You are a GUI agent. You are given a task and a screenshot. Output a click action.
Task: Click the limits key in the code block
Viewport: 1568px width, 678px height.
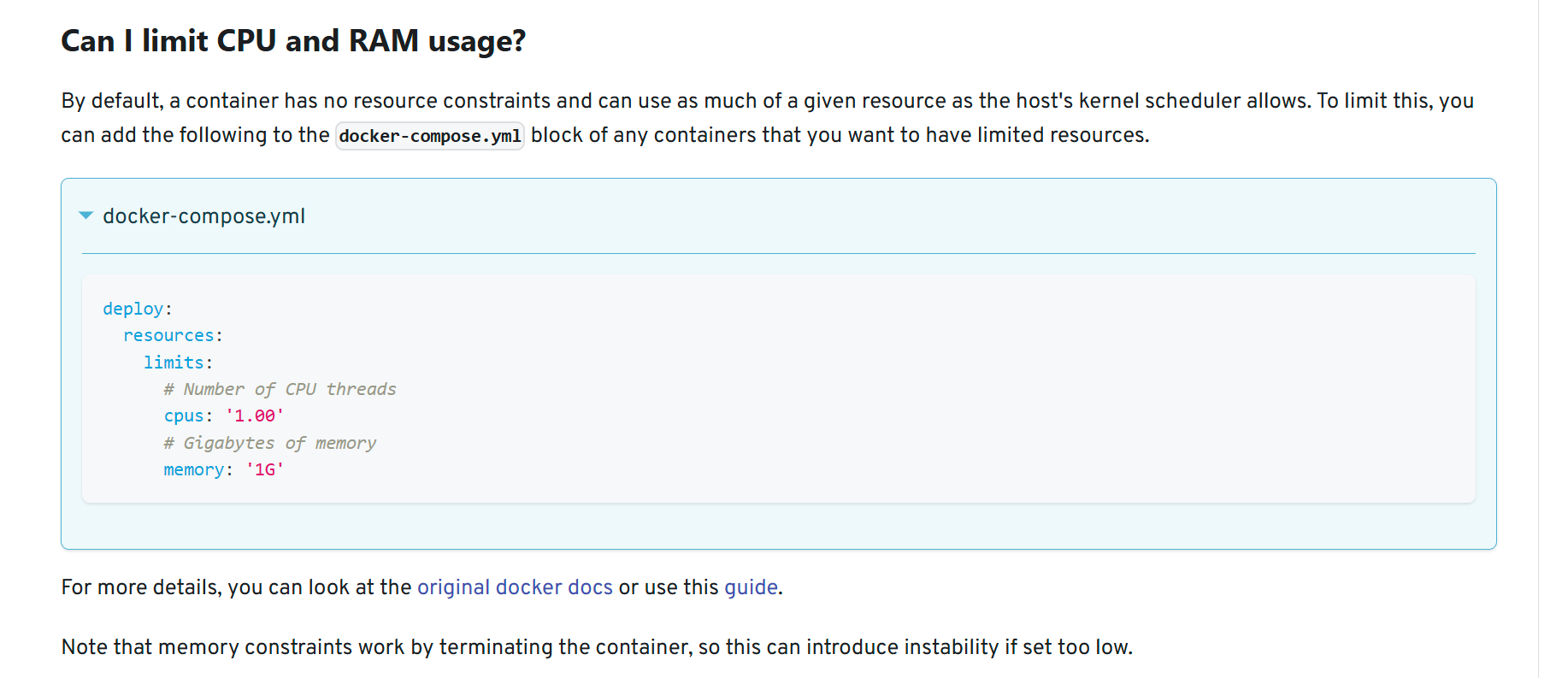point(174,363)
